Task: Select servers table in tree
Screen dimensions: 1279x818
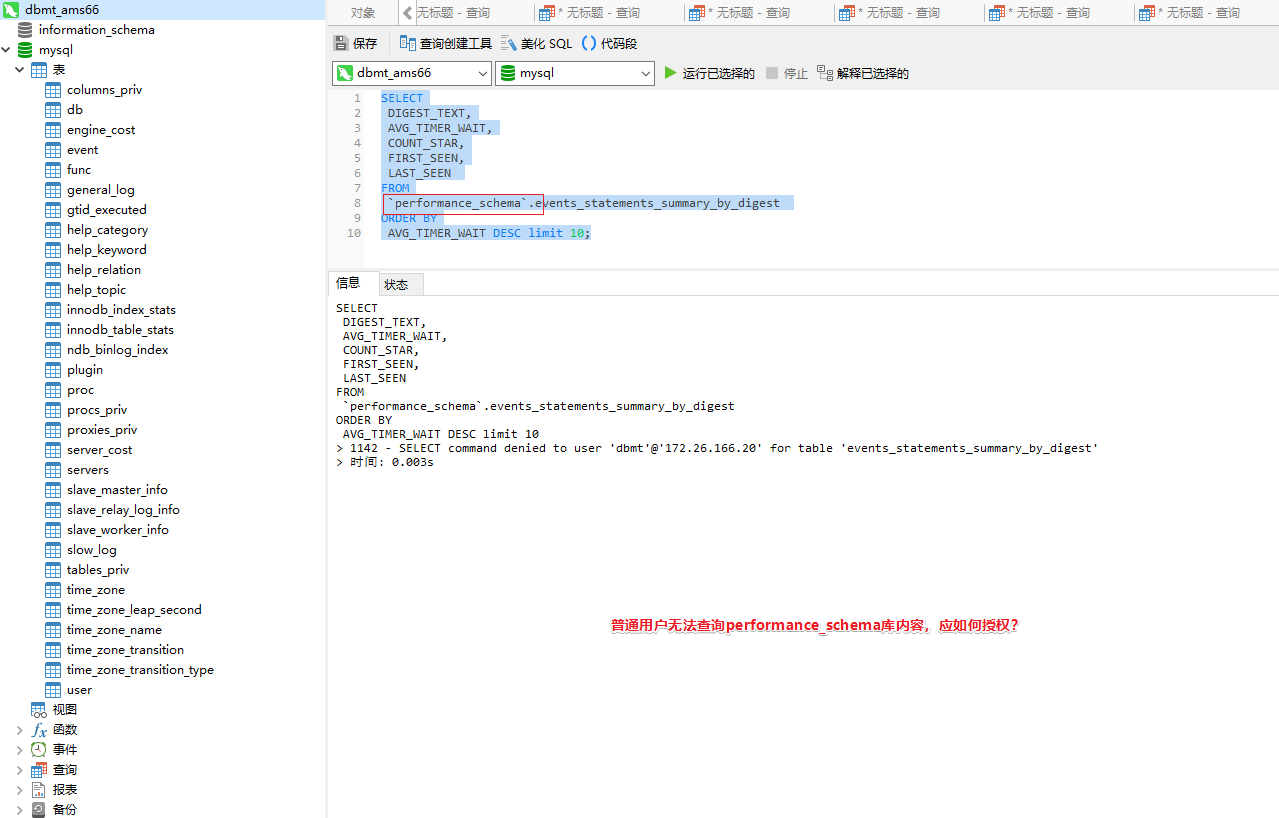Action: [x=88, y=470]
